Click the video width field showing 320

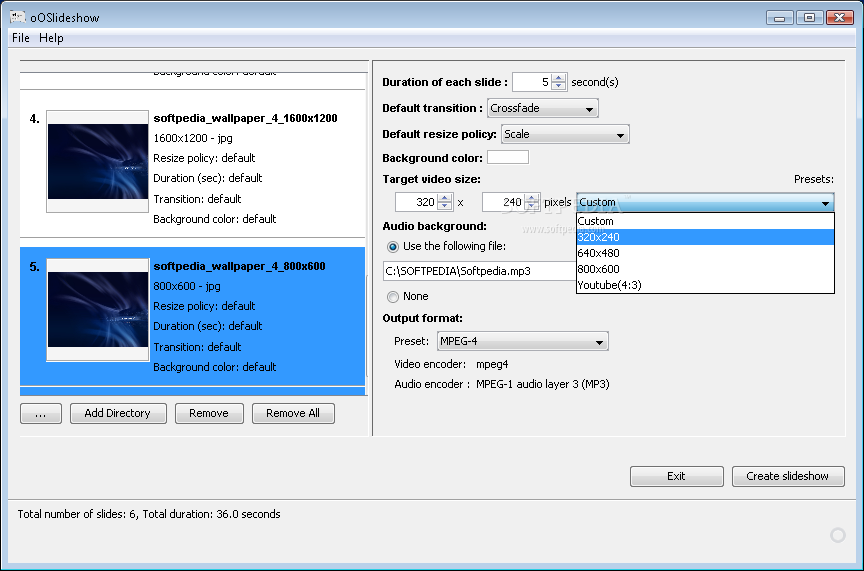click(x=416, y=202)
